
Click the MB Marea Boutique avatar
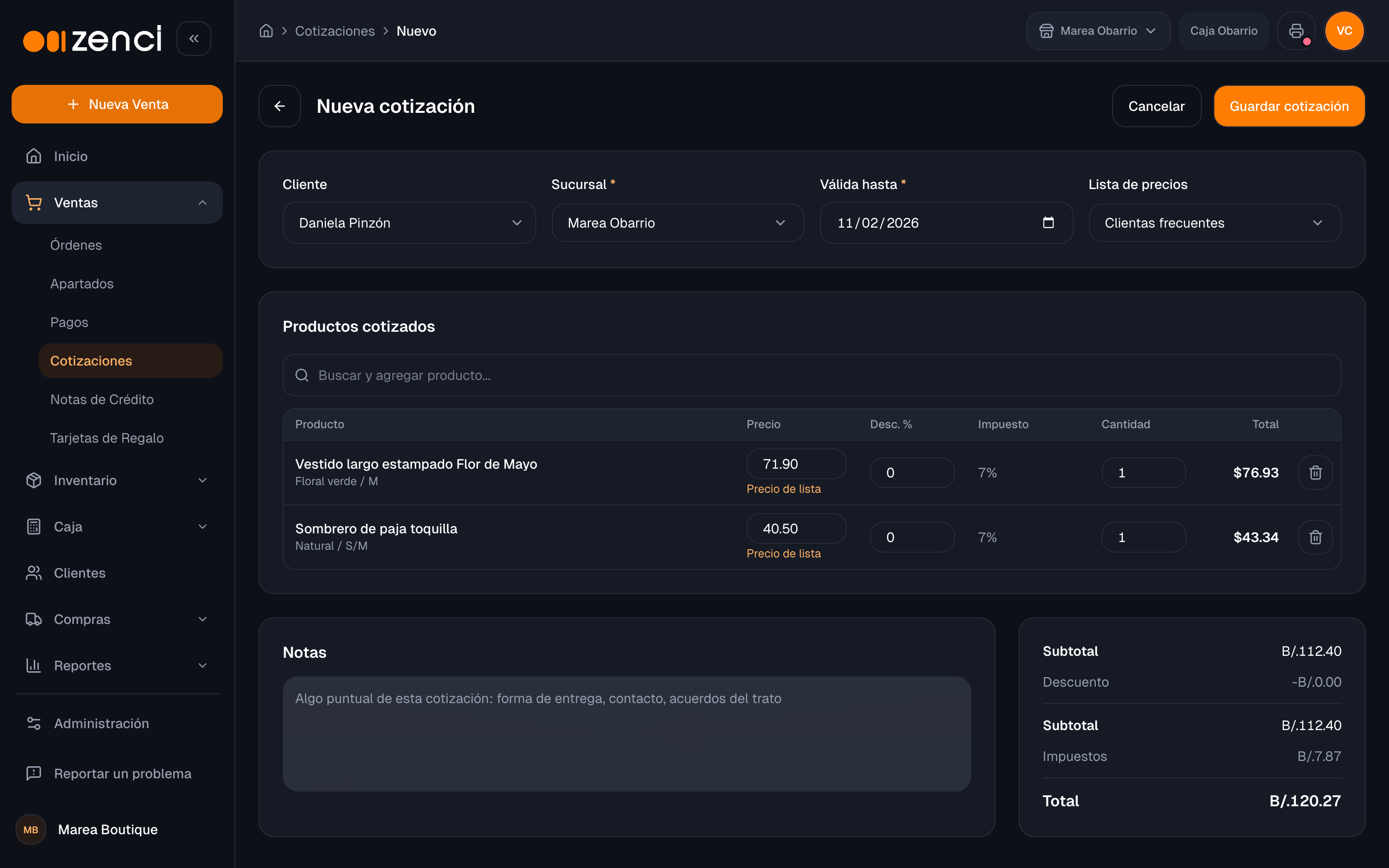[31, 829]
